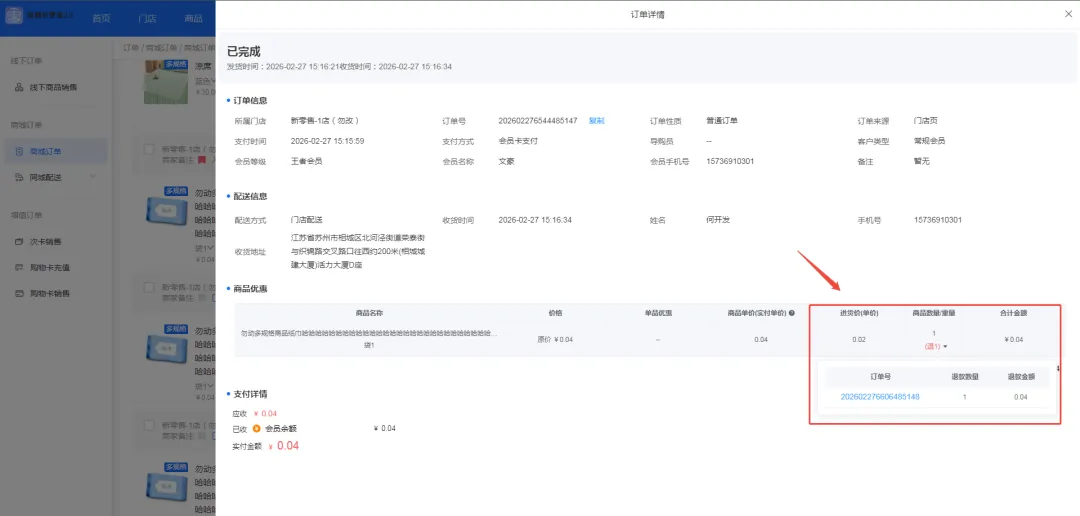The height and width of the screenshot is (516, 1080).
Task: Click the order number 202602276544485147
Action: pos(538,121)
